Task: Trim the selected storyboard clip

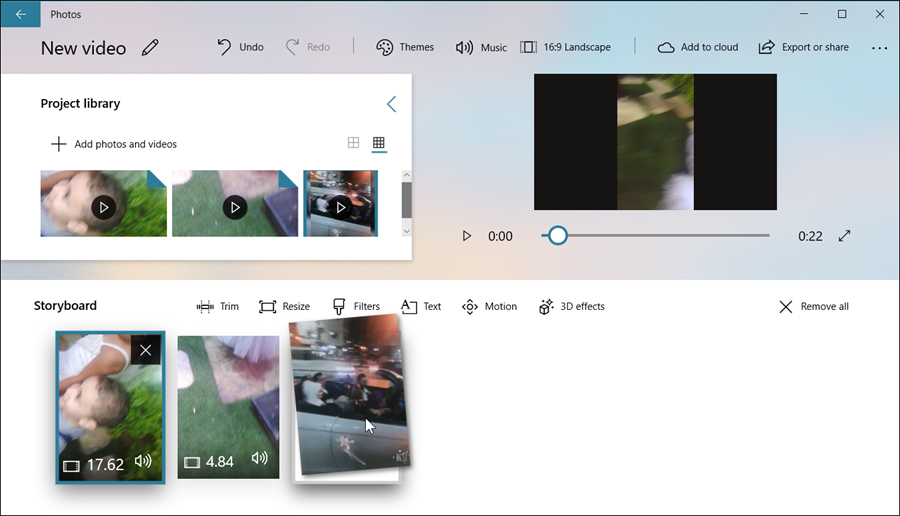Action: (x=218, y=307)
